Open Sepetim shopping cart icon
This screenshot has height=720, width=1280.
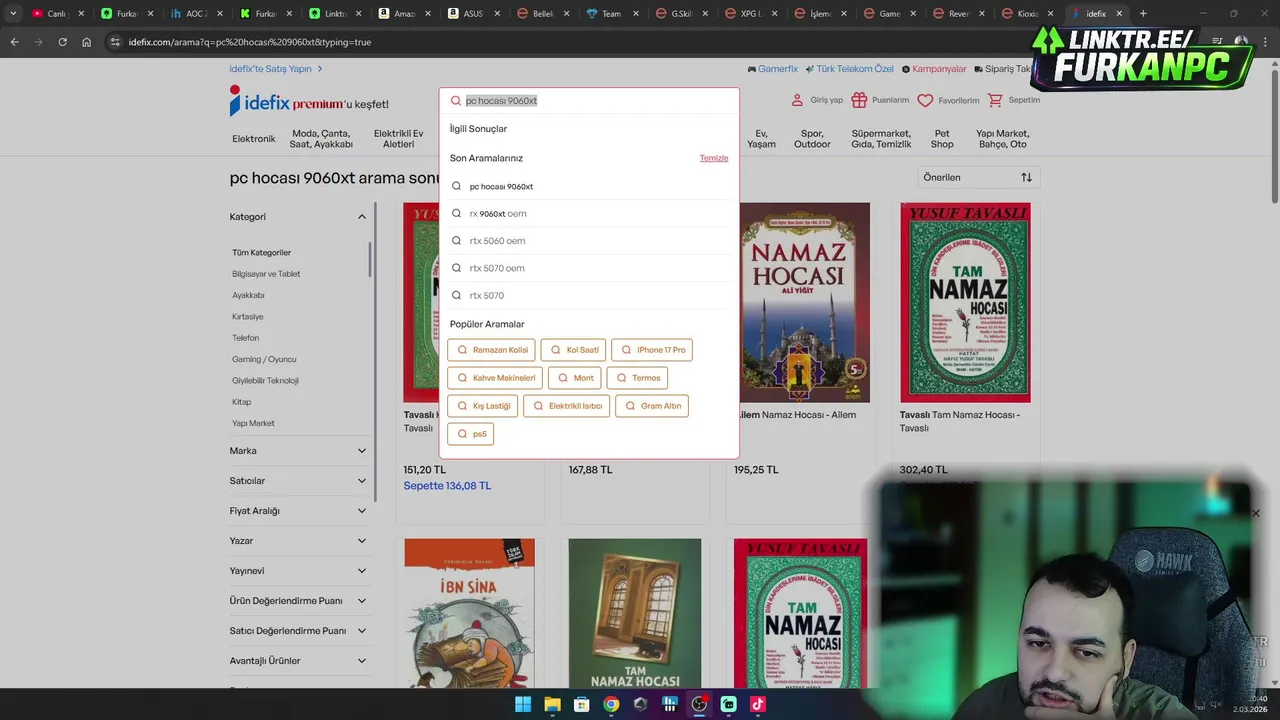point(995,100)
